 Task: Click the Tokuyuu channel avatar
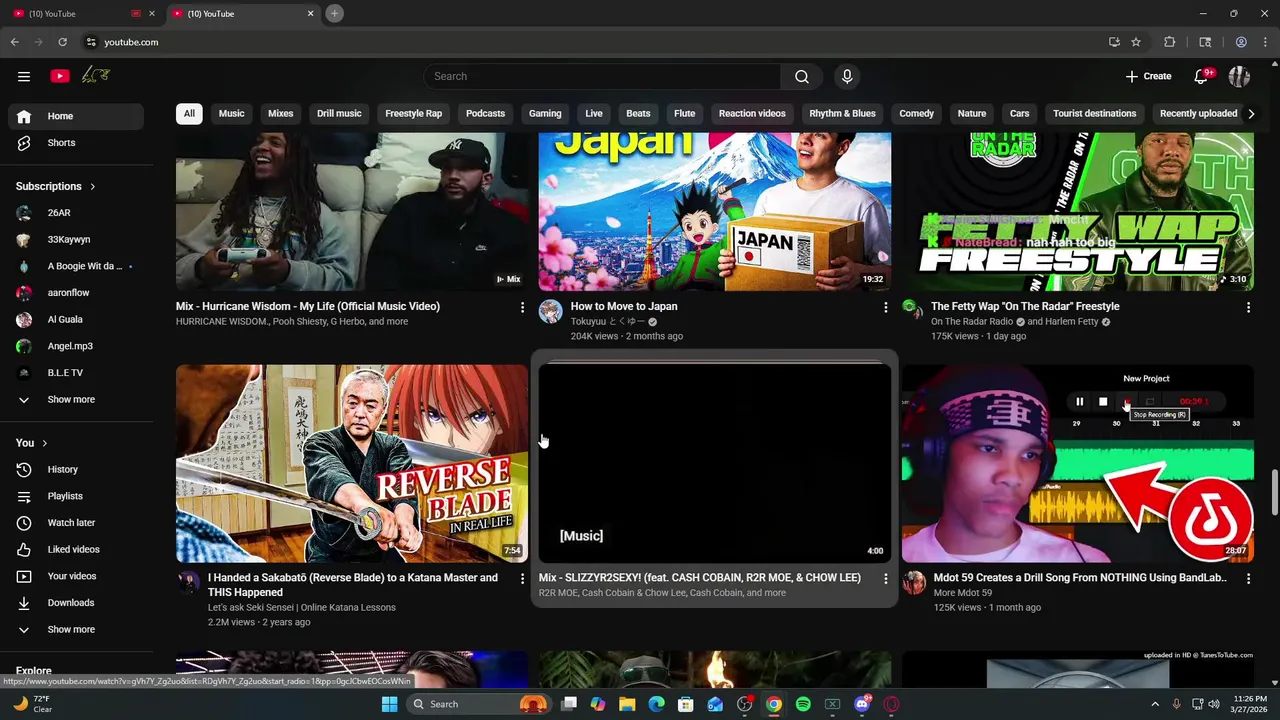click(550, 311)
